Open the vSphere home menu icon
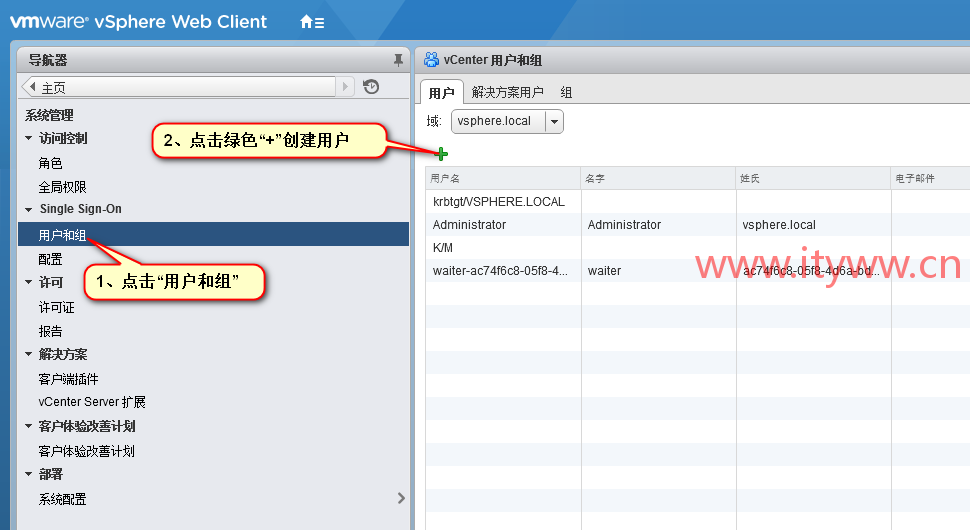Screen dimensions: 970x530 coord(312,22)
